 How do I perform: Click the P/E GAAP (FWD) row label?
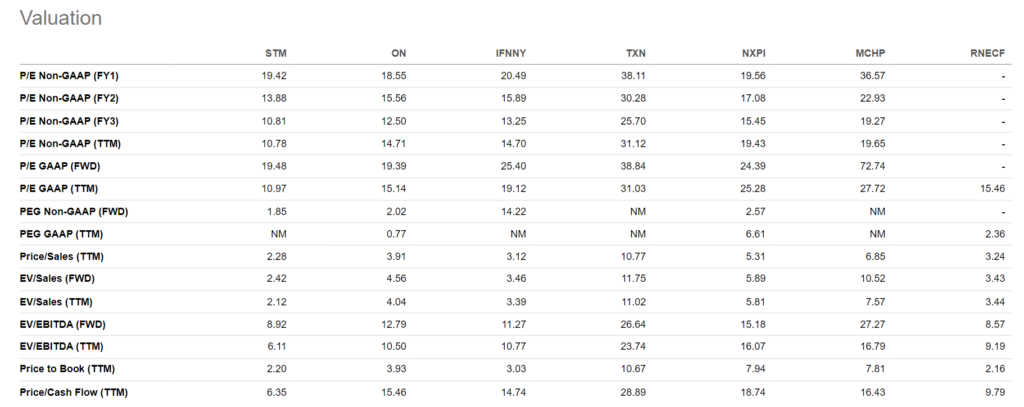tap(62, 165)
